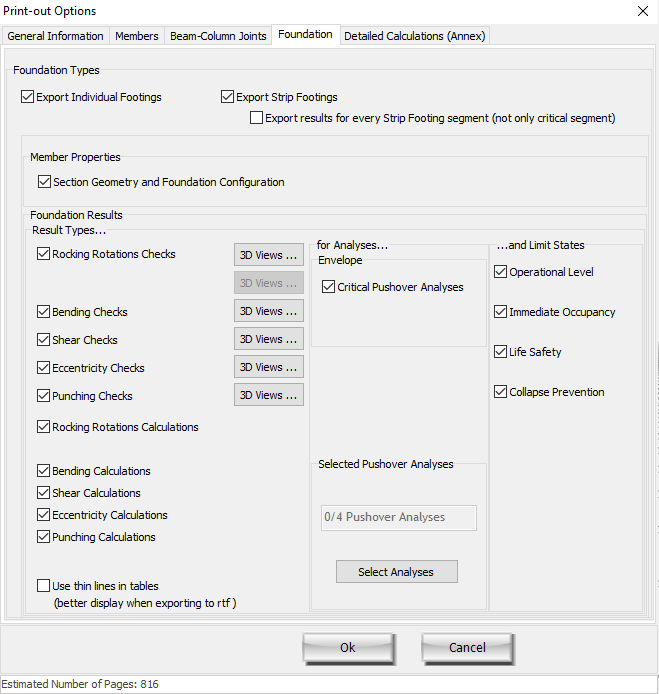The height and width of the screenshot is (694, 659).
Task: Switch to the General Information tab
Action: tap(56, 36)
